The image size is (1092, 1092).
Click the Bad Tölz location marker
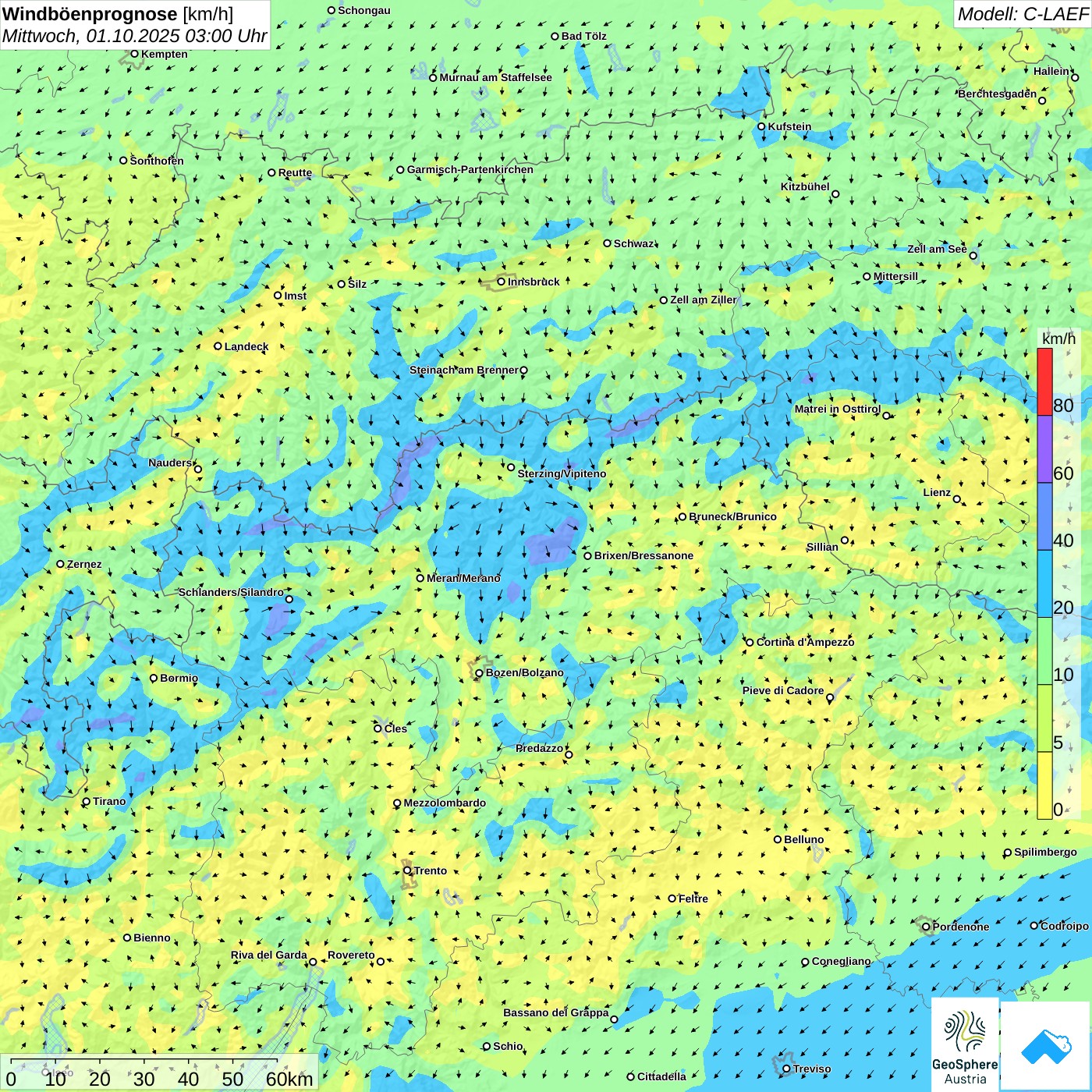click(x=555, y=36)
